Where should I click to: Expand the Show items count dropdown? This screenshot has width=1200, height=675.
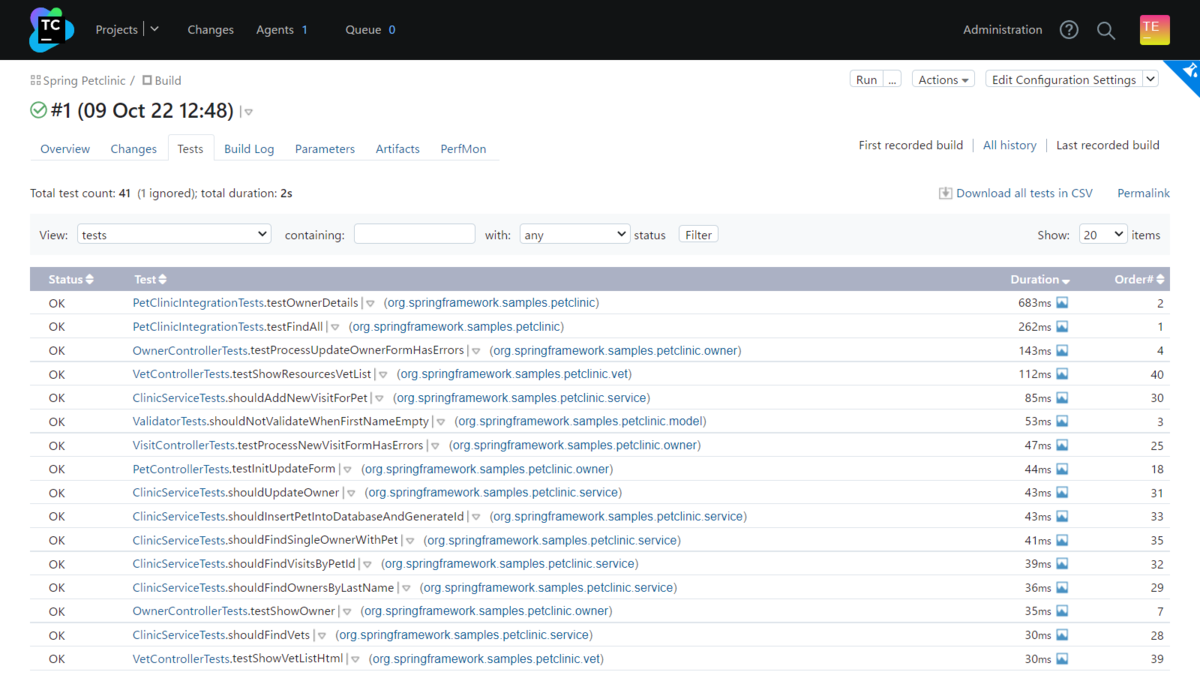1103,234
